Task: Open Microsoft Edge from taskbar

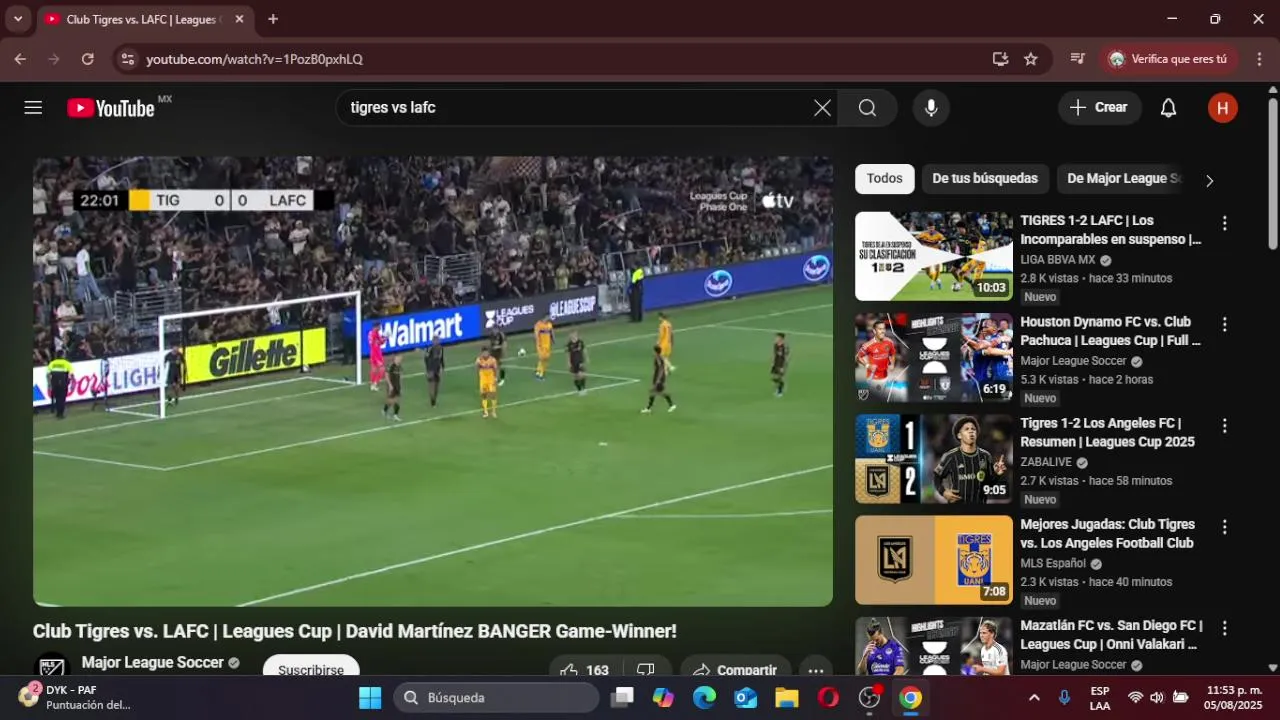Action: coord(705,698)
